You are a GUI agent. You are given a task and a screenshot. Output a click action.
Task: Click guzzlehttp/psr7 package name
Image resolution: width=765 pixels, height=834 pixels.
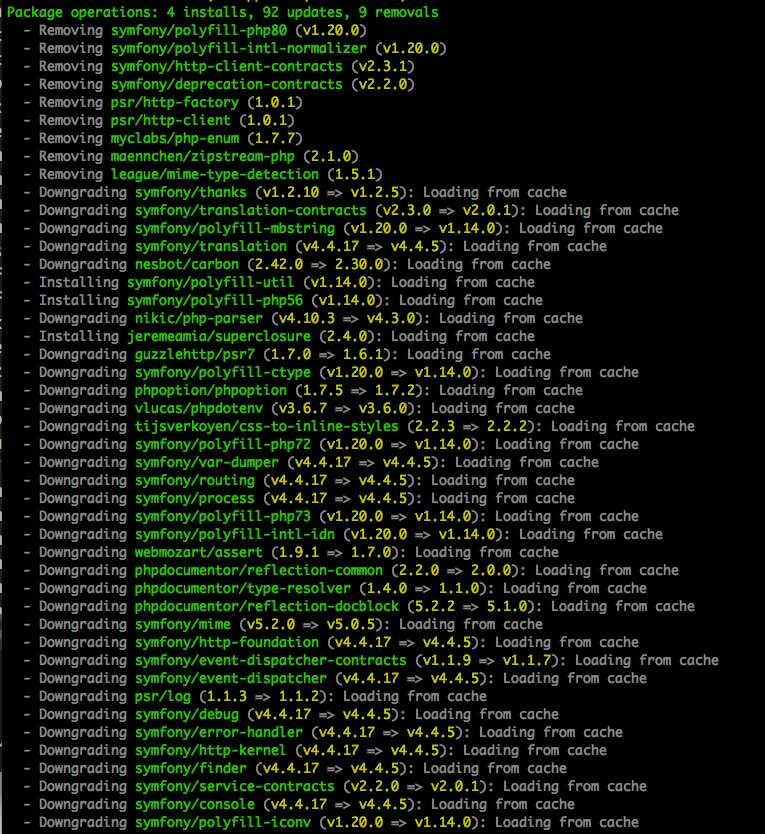[195, 354]
